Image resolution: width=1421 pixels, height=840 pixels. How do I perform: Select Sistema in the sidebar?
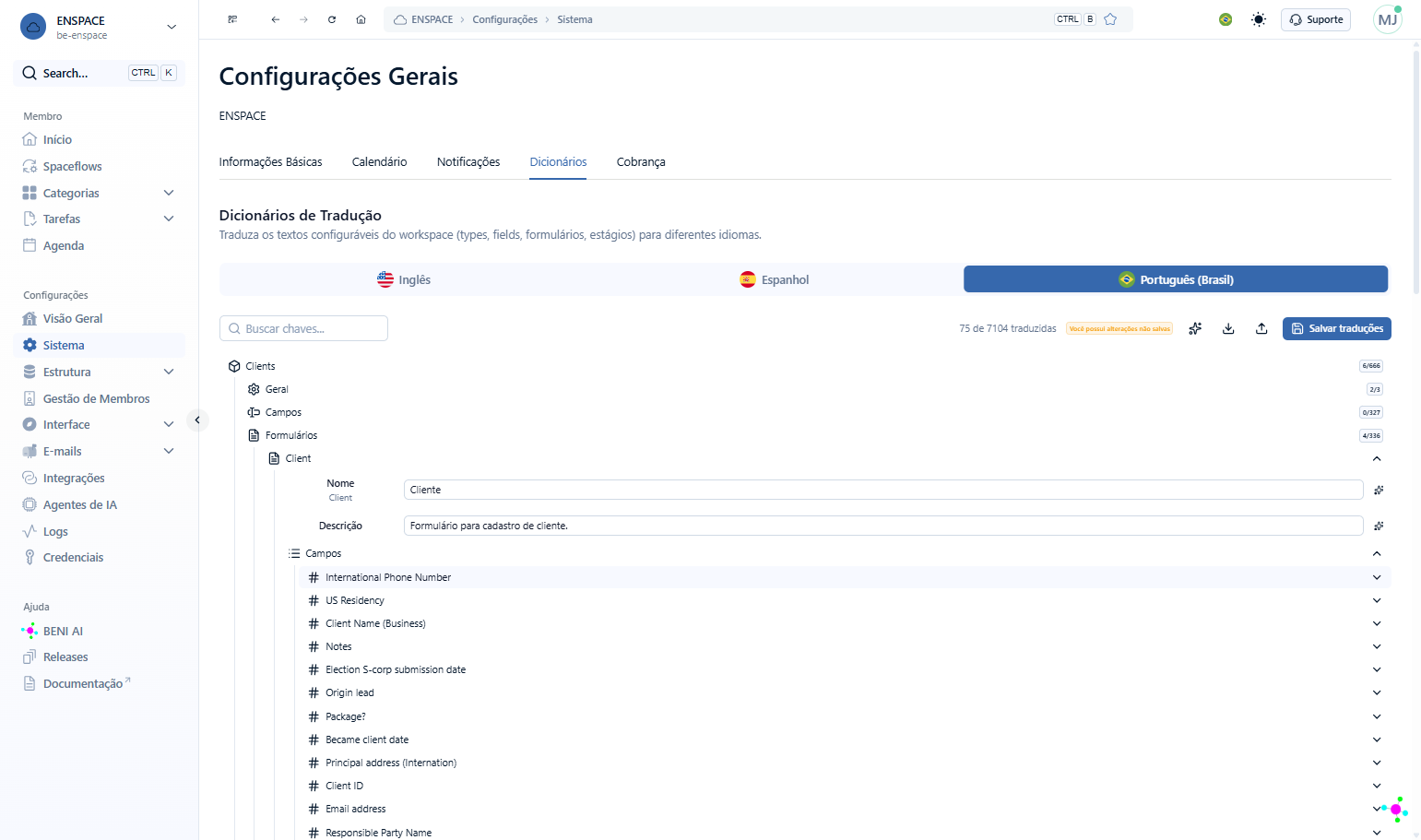click(99, 345)
